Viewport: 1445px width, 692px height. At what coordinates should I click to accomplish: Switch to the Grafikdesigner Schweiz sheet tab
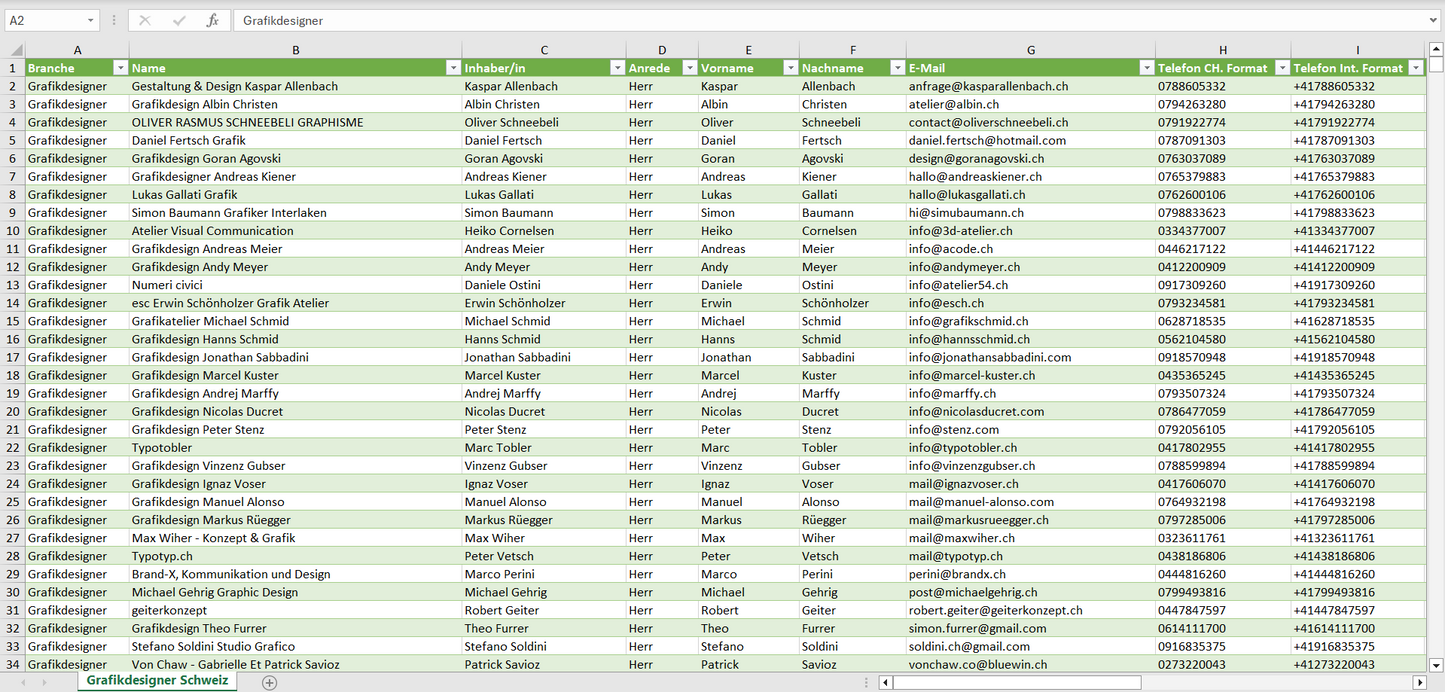[157, 681]
